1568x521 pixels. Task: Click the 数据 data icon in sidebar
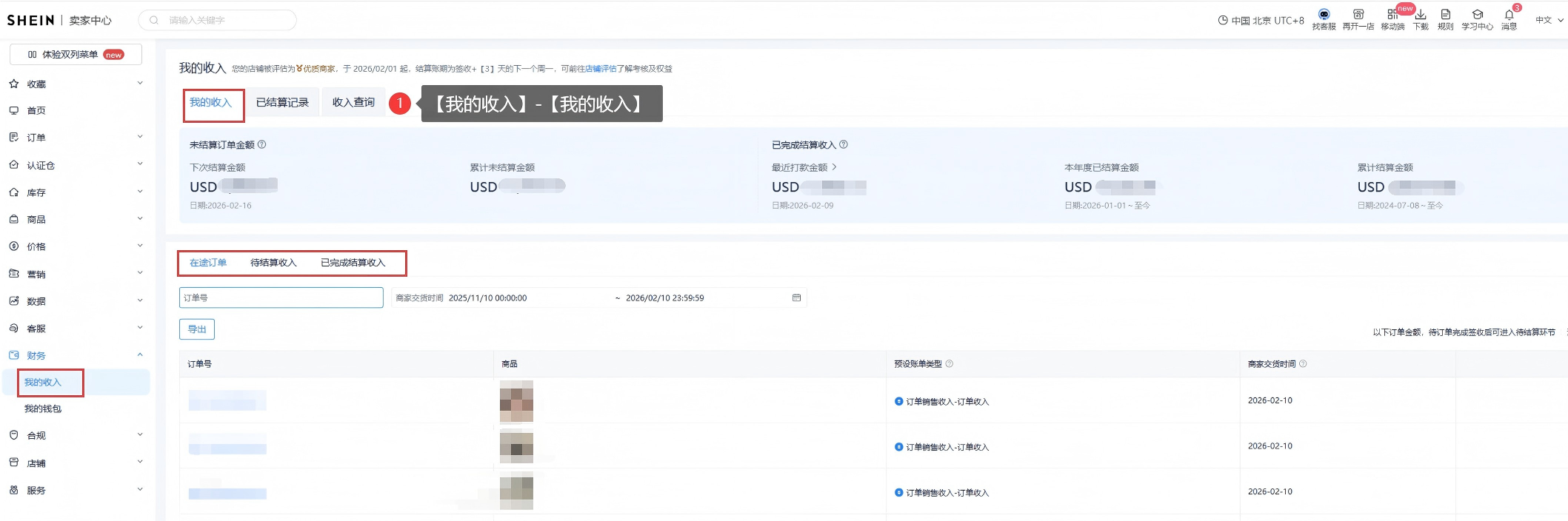pyautogui.click(x=13, y=300)
